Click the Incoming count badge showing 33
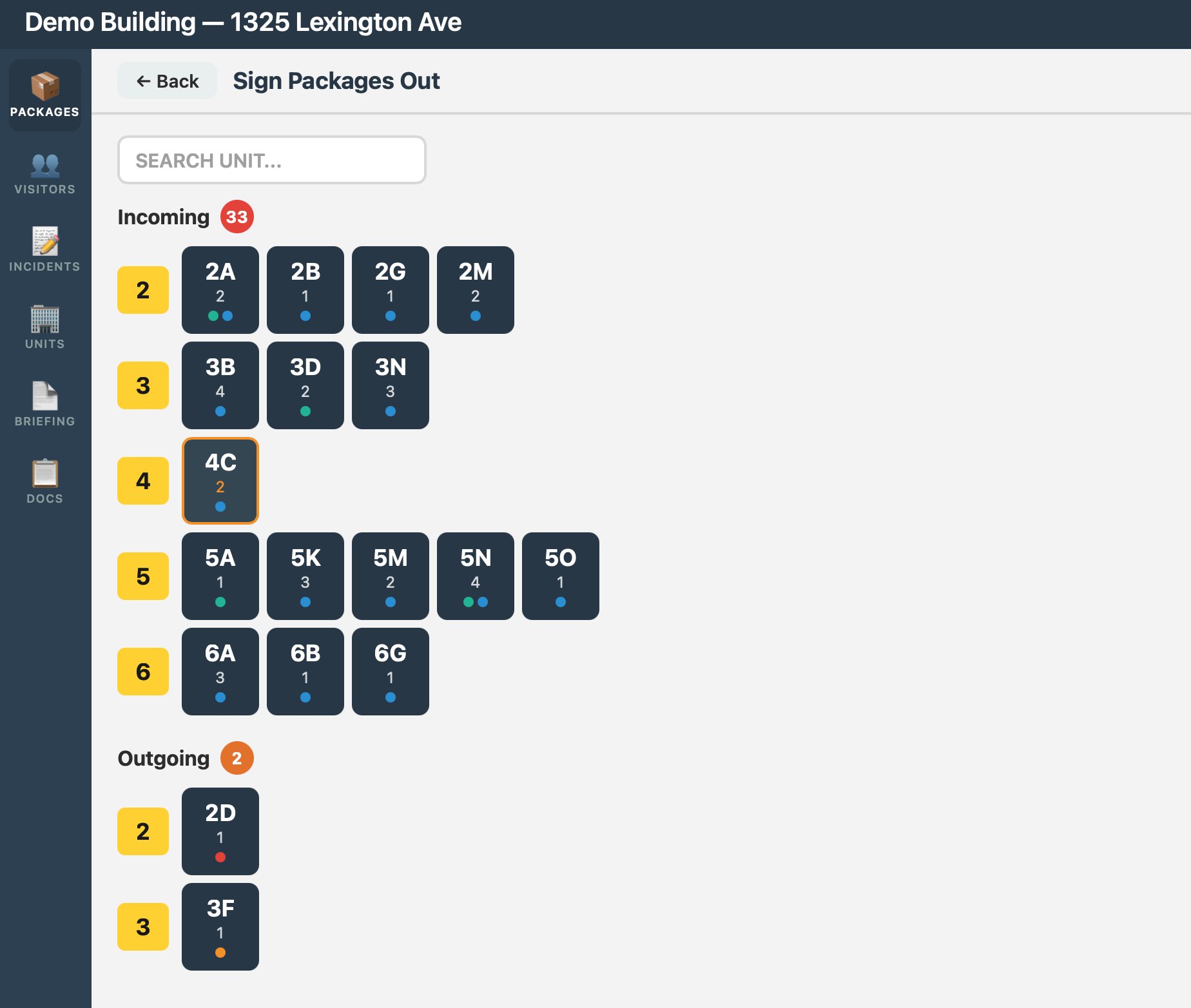The image size is (1191, 1008). pos(237,217)
